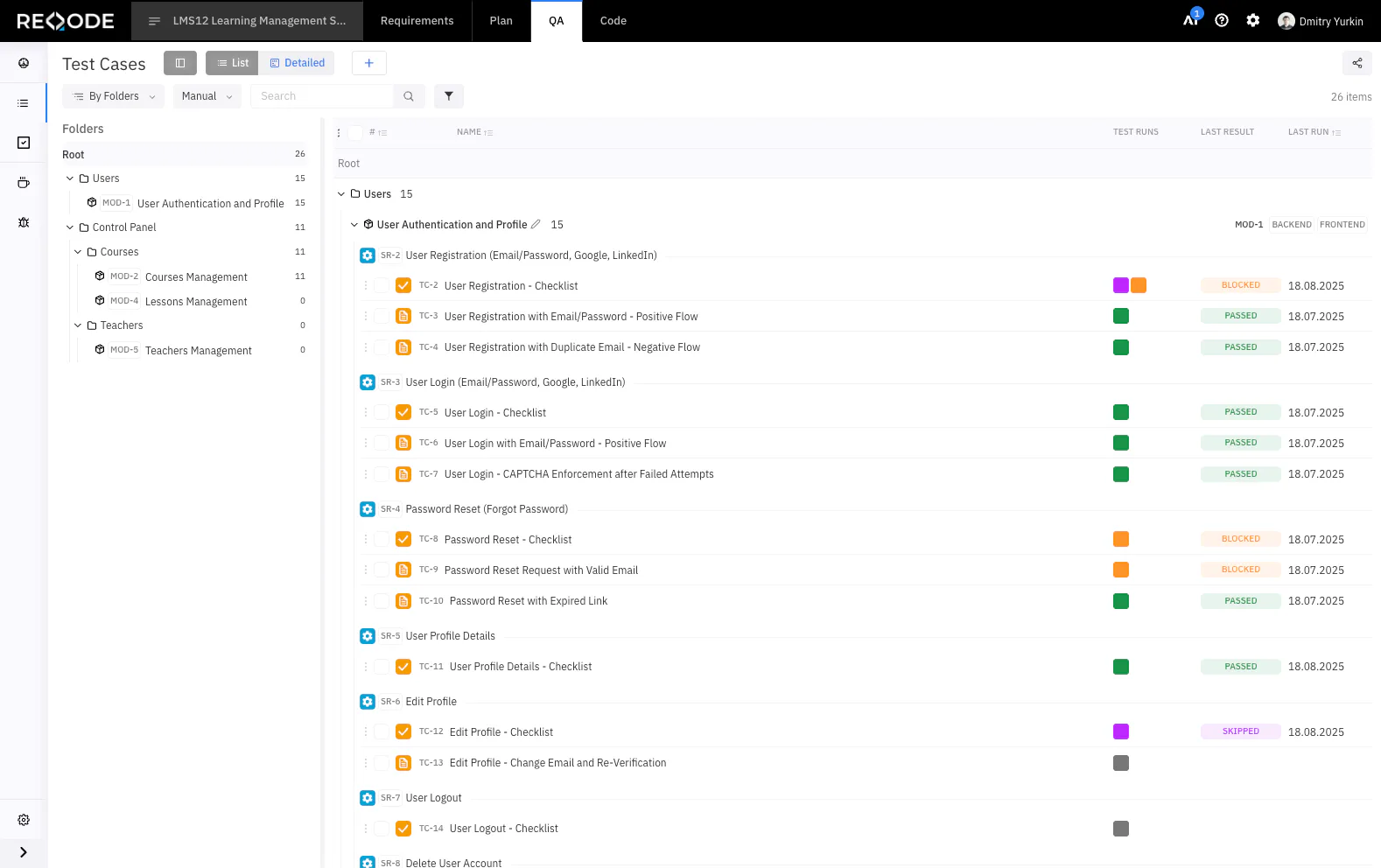Click the orange test run square for TC-9
1381x868 pixels.
[x=1121, y=570]
